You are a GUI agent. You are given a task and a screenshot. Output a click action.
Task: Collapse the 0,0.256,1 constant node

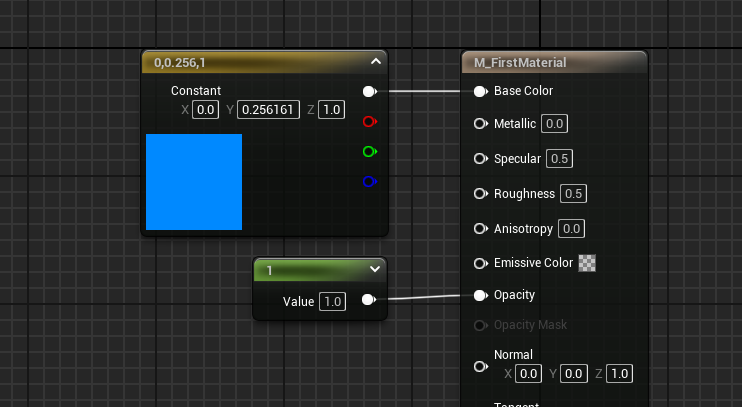tap(376, 62)
